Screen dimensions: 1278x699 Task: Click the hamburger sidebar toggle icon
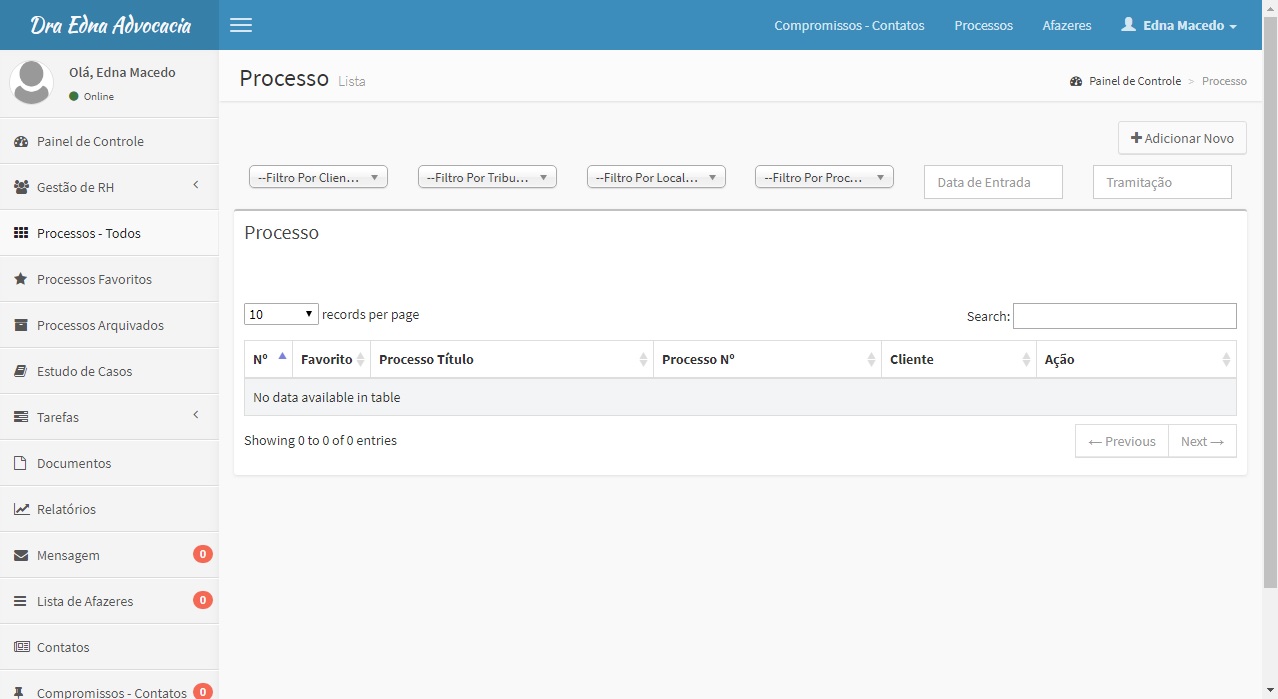click(241, 25)
